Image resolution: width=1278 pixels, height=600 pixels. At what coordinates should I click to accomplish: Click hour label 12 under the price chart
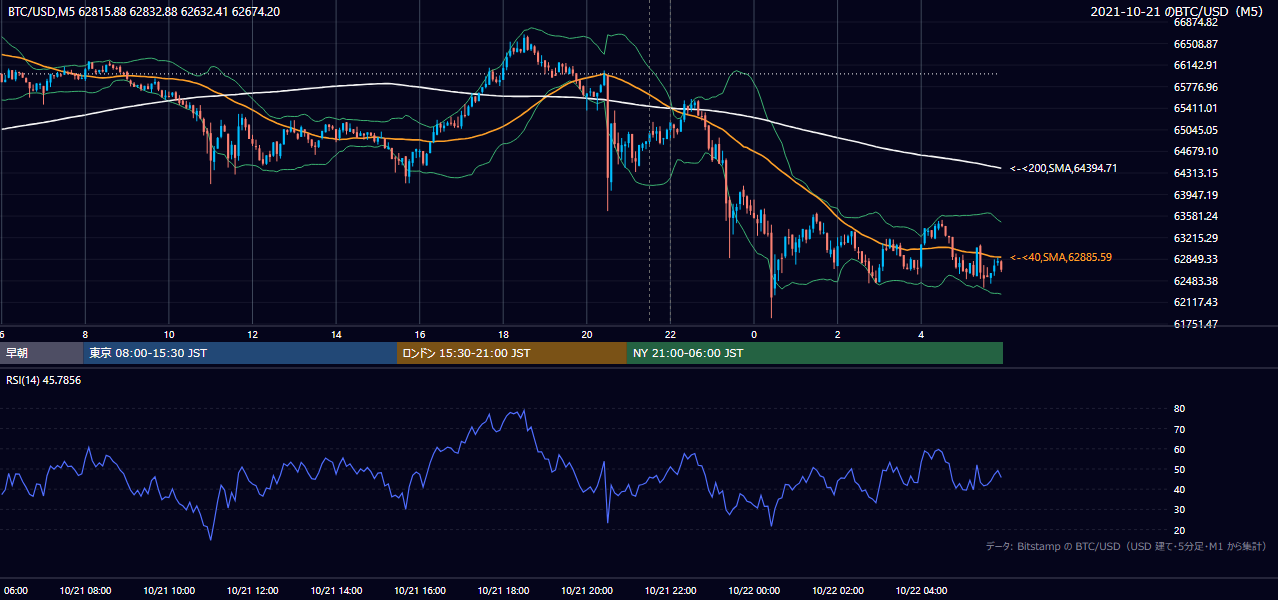[x=252, y=334]
